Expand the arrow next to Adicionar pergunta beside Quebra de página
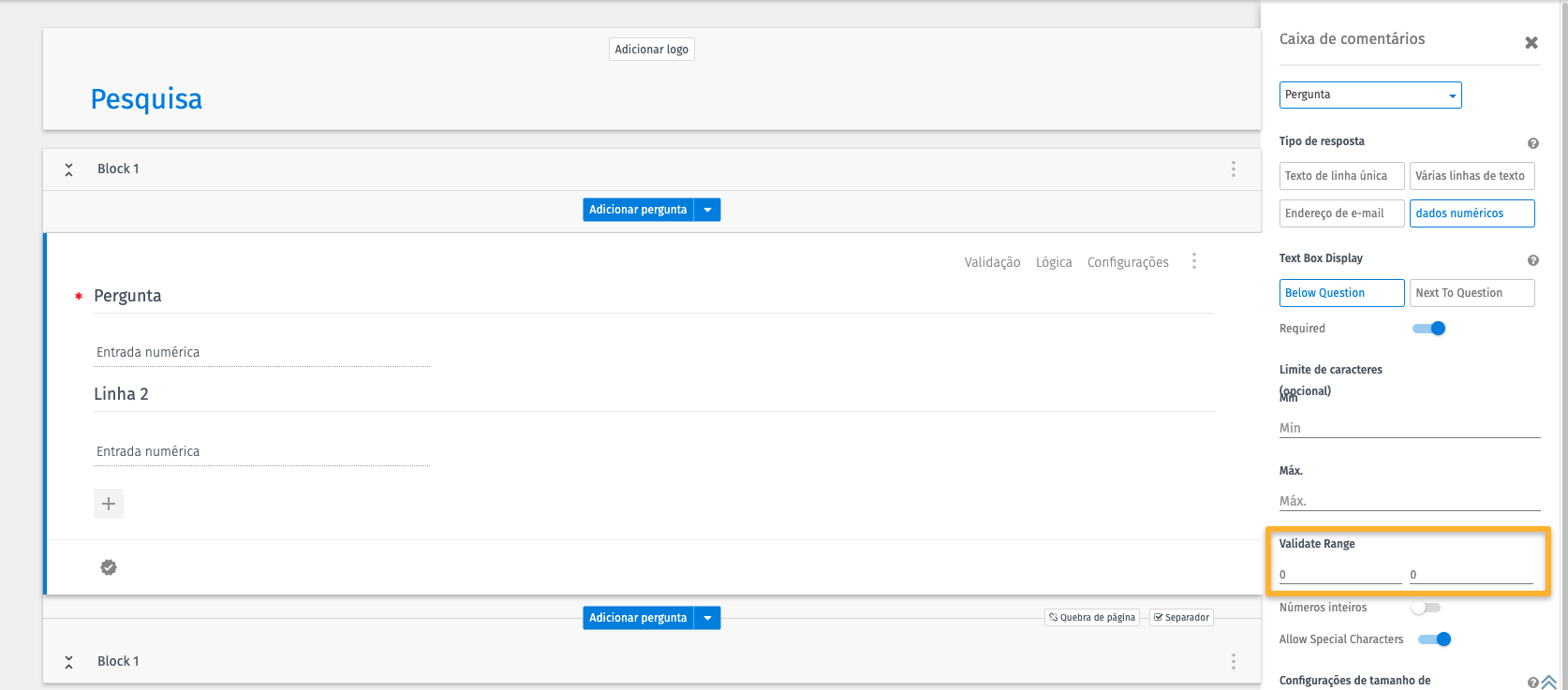 (707, 618)
